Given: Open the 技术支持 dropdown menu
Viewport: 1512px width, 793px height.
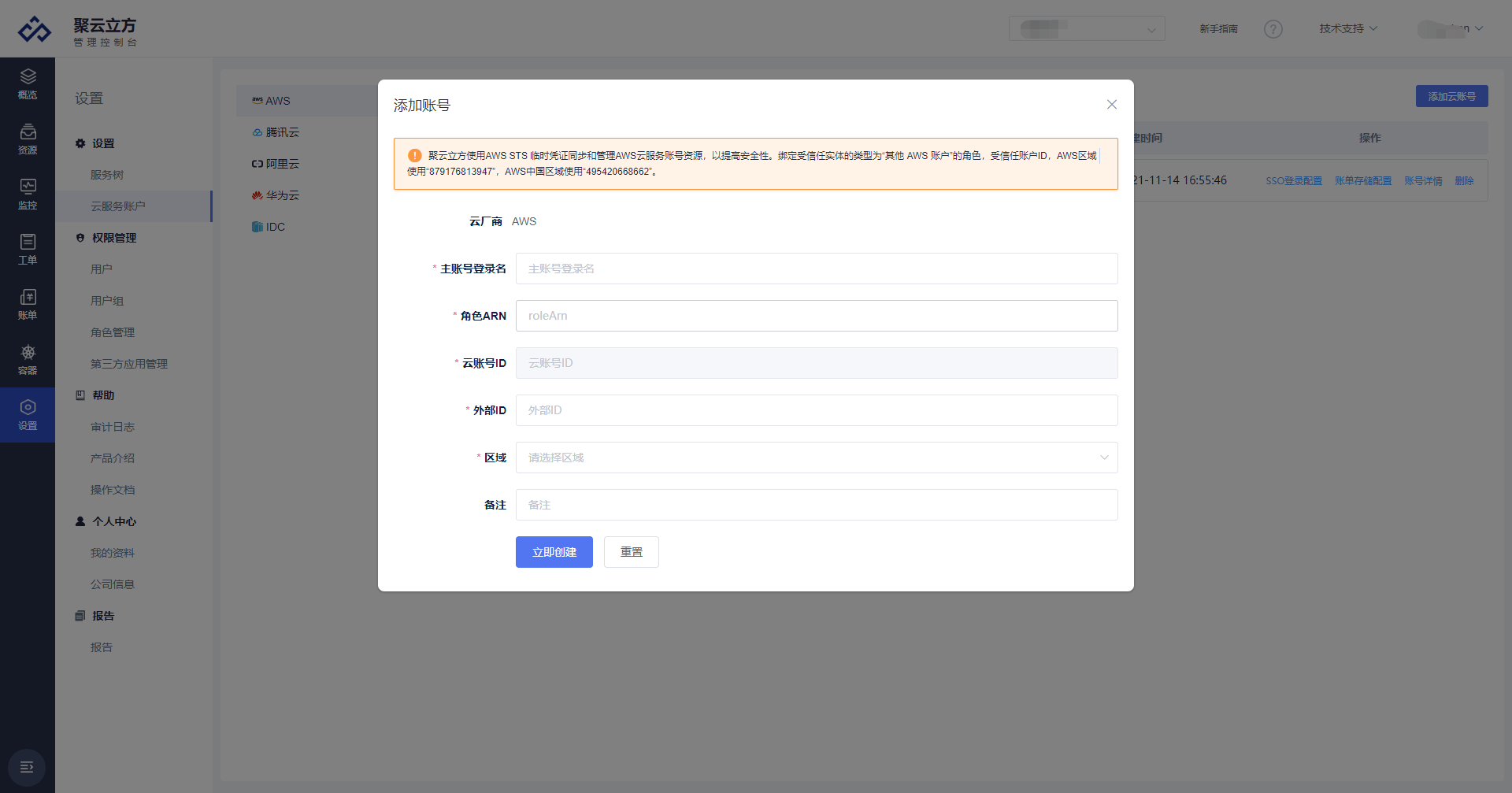Looking at the screenshot, I should [1347, 29].
